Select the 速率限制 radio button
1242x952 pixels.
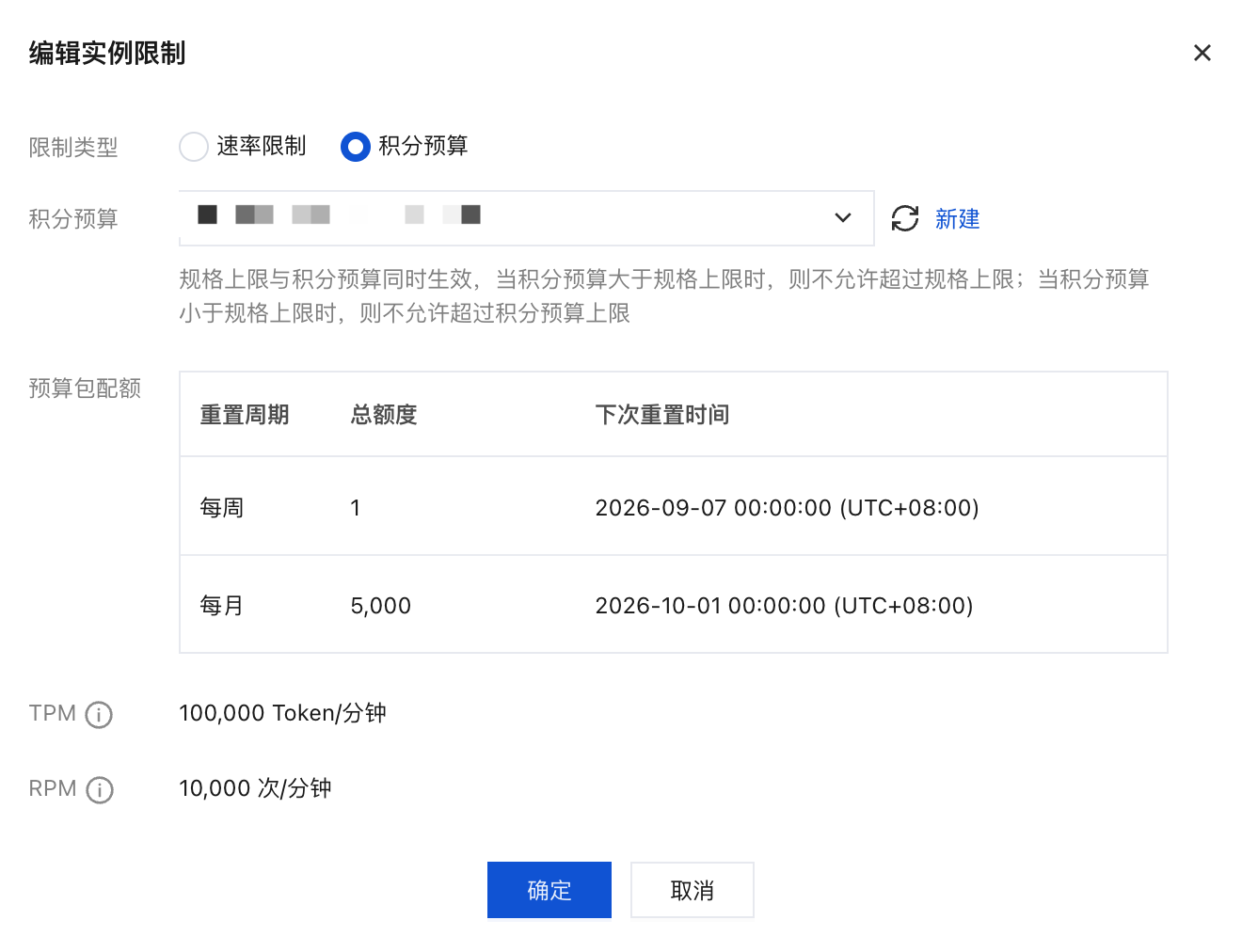(194, 147)
